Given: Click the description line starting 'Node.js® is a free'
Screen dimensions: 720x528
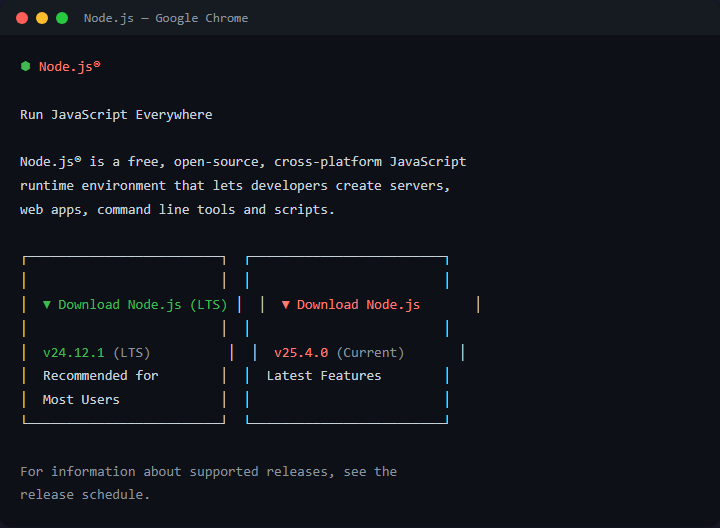Looking at the screenshot, I should pos(243,162).
